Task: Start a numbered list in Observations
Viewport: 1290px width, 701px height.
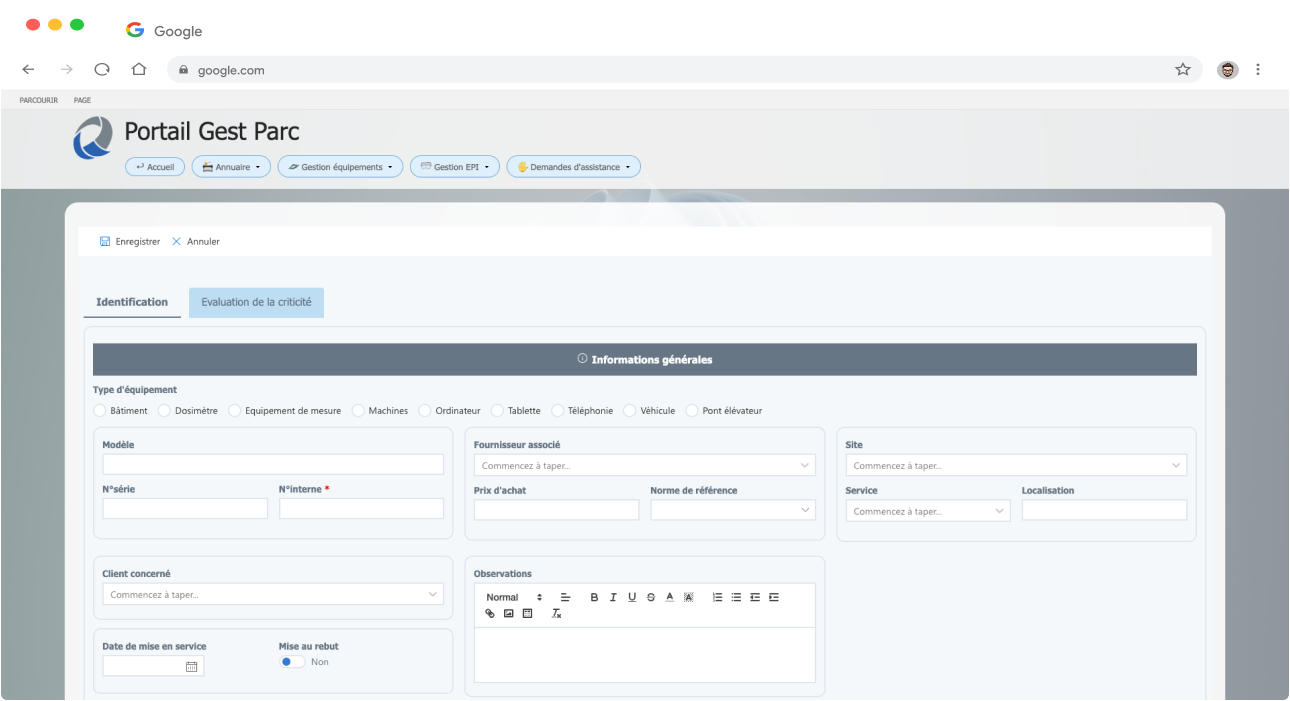Action: point(717,597)
